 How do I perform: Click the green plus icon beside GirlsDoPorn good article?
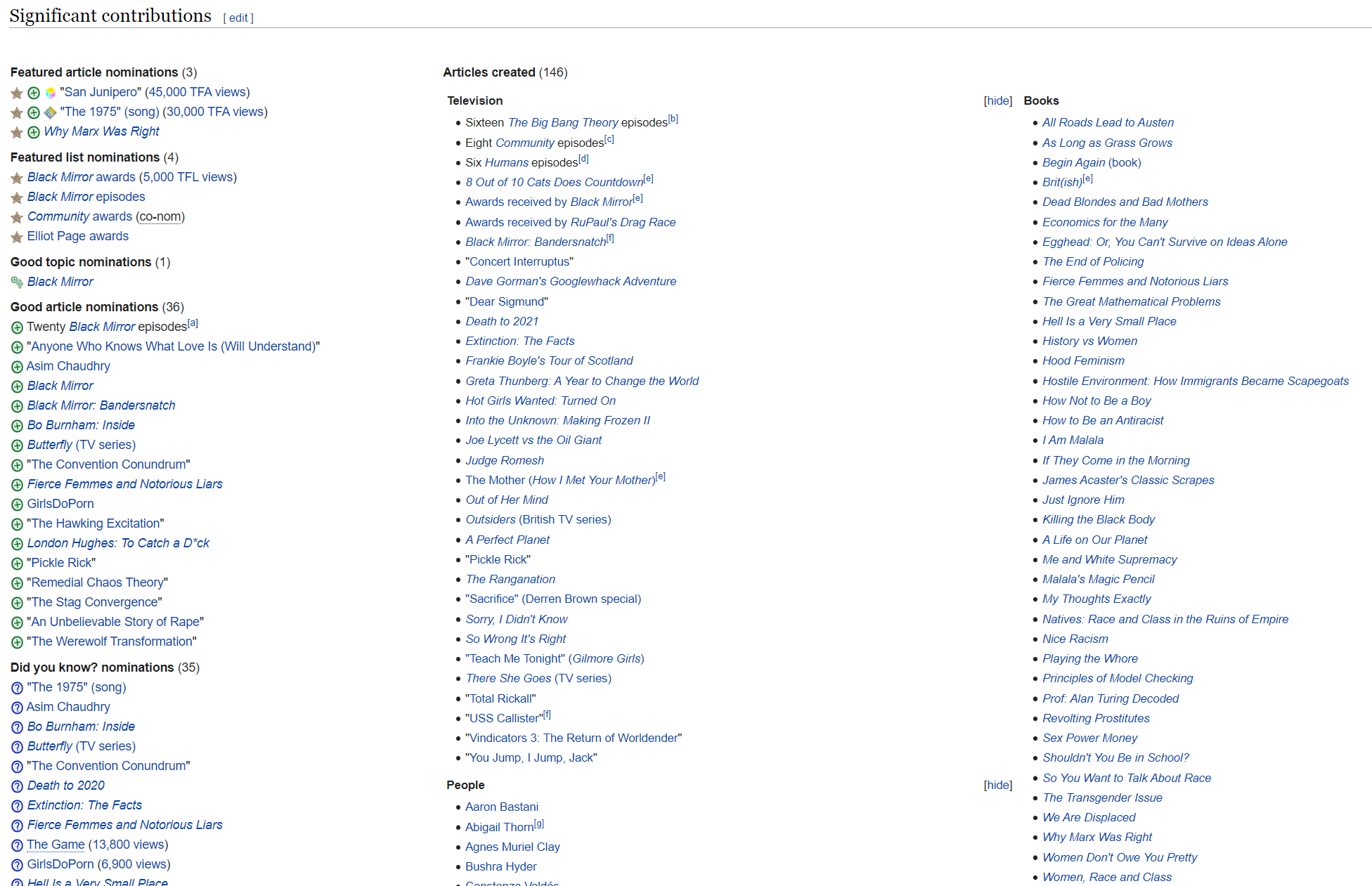tap(17, 504)
